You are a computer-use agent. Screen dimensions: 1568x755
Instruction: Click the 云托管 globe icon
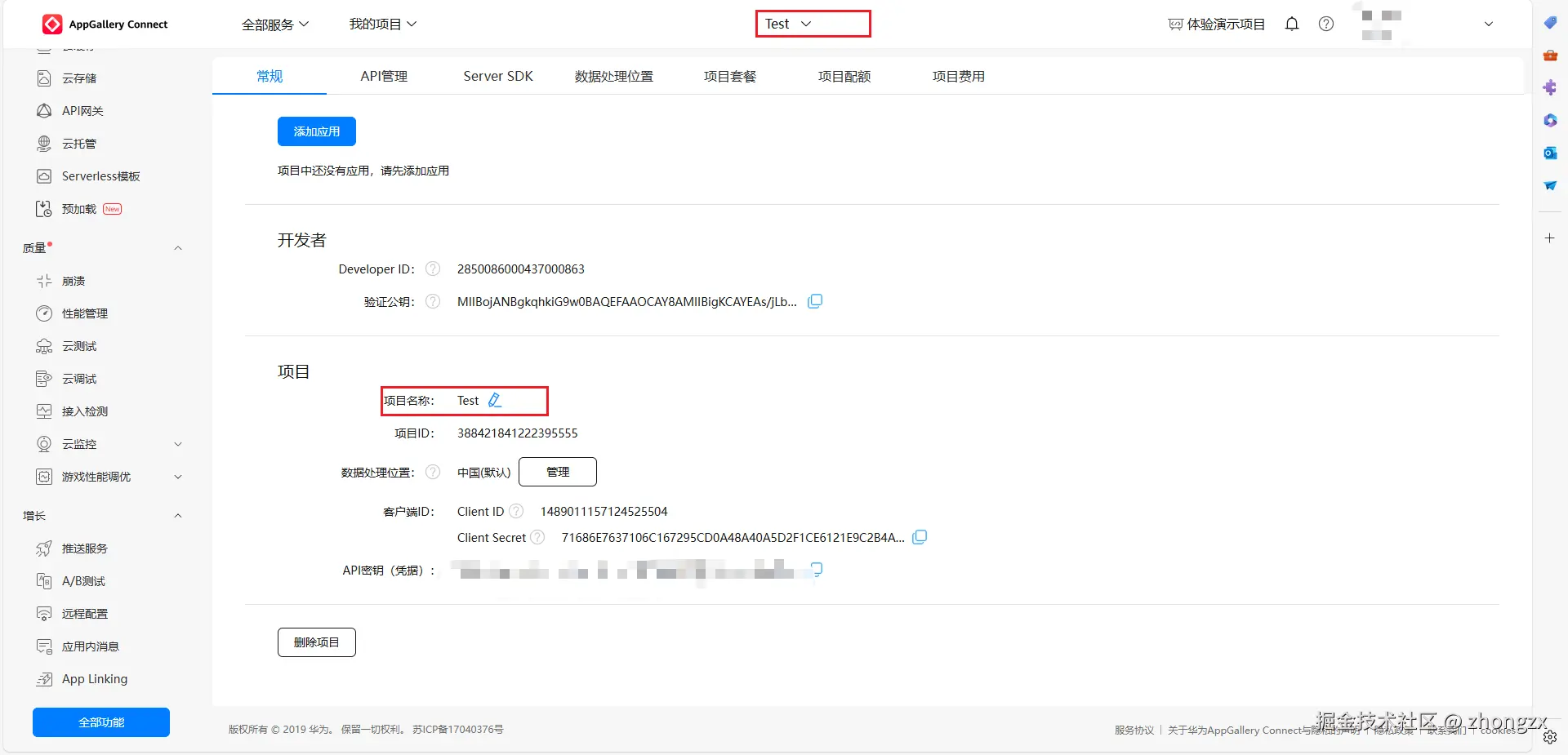[44, 144]
